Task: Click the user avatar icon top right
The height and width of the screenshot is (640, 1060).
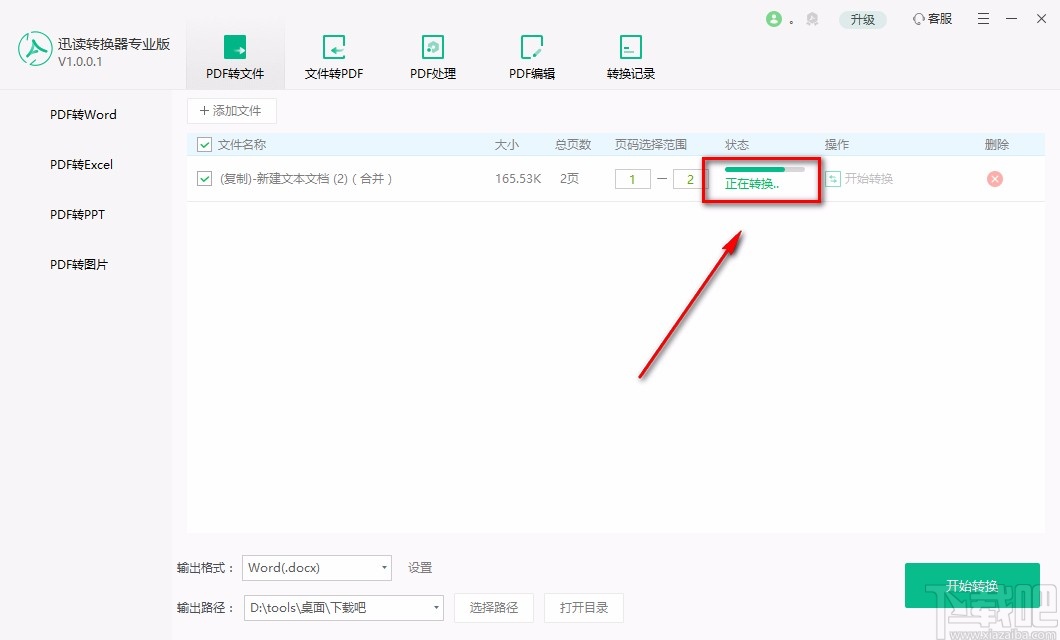Action: (x=775, y=18)
